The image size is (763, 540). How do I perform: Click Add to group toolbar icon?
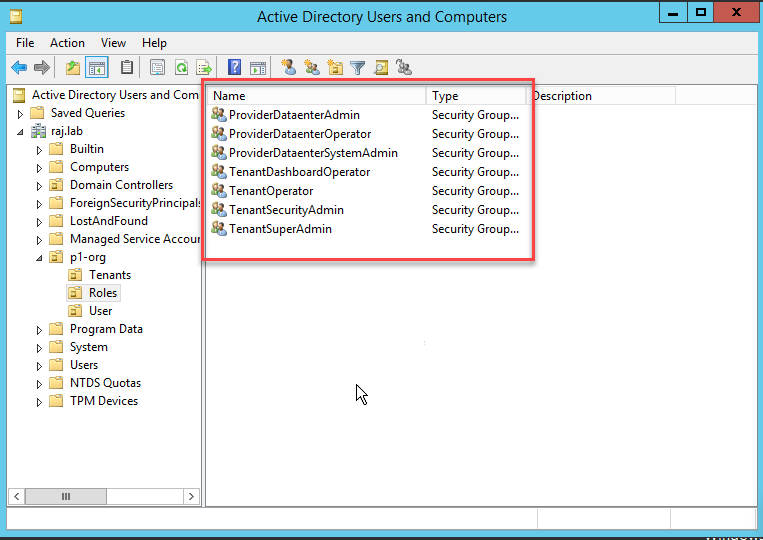404,67
